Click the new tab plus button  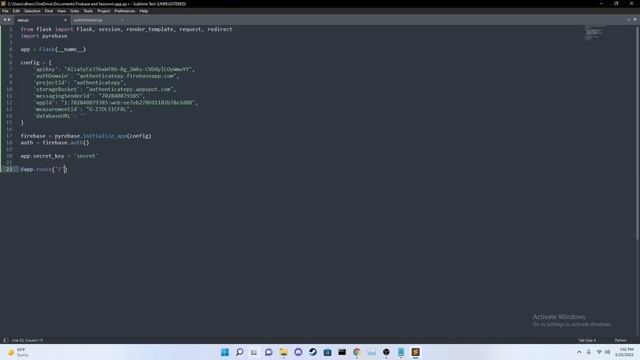pyautogui.click(x=629, y=20)
